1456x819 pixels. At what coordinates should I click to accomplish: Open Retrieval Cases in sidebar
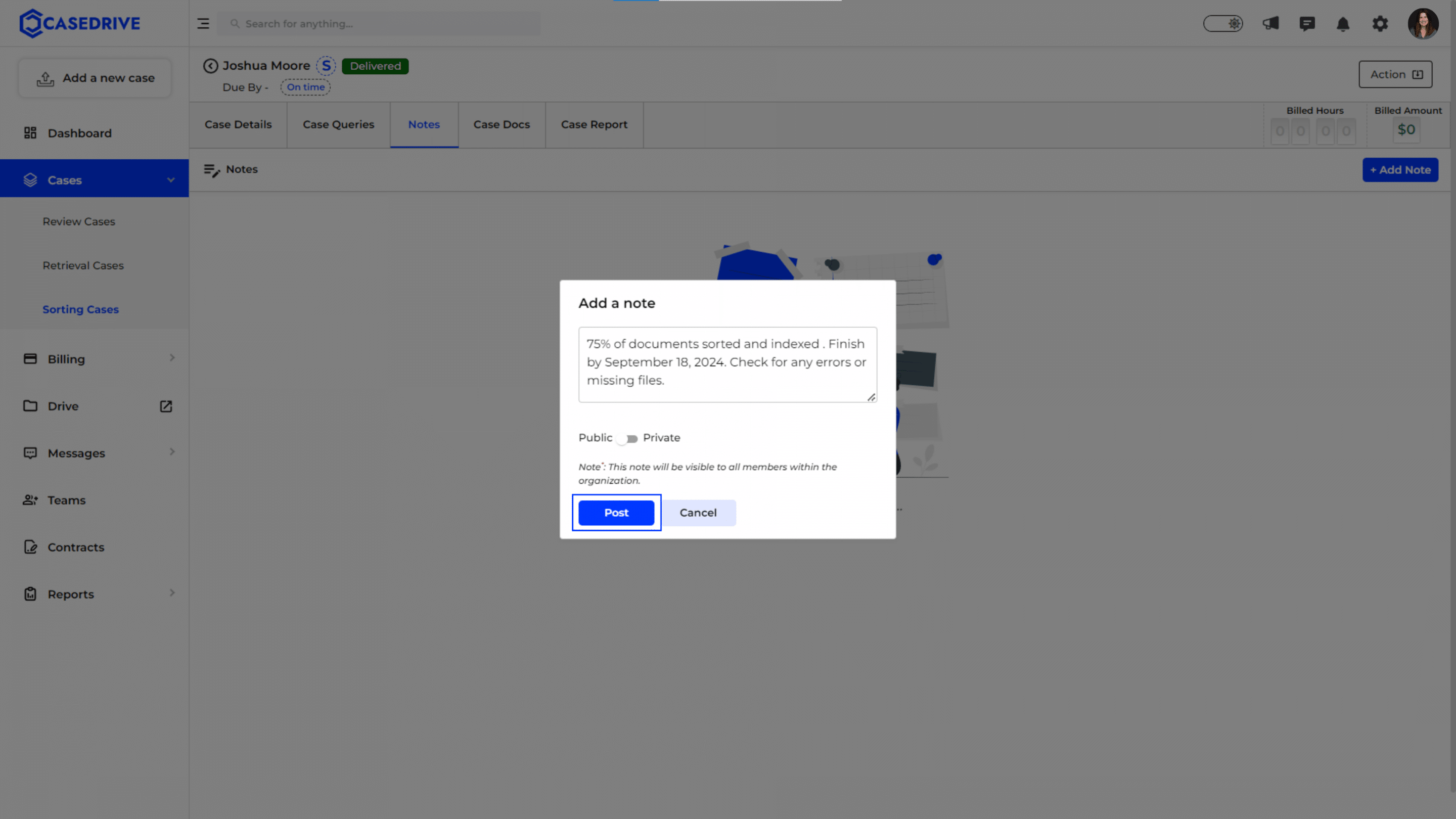tap(83, 265)
